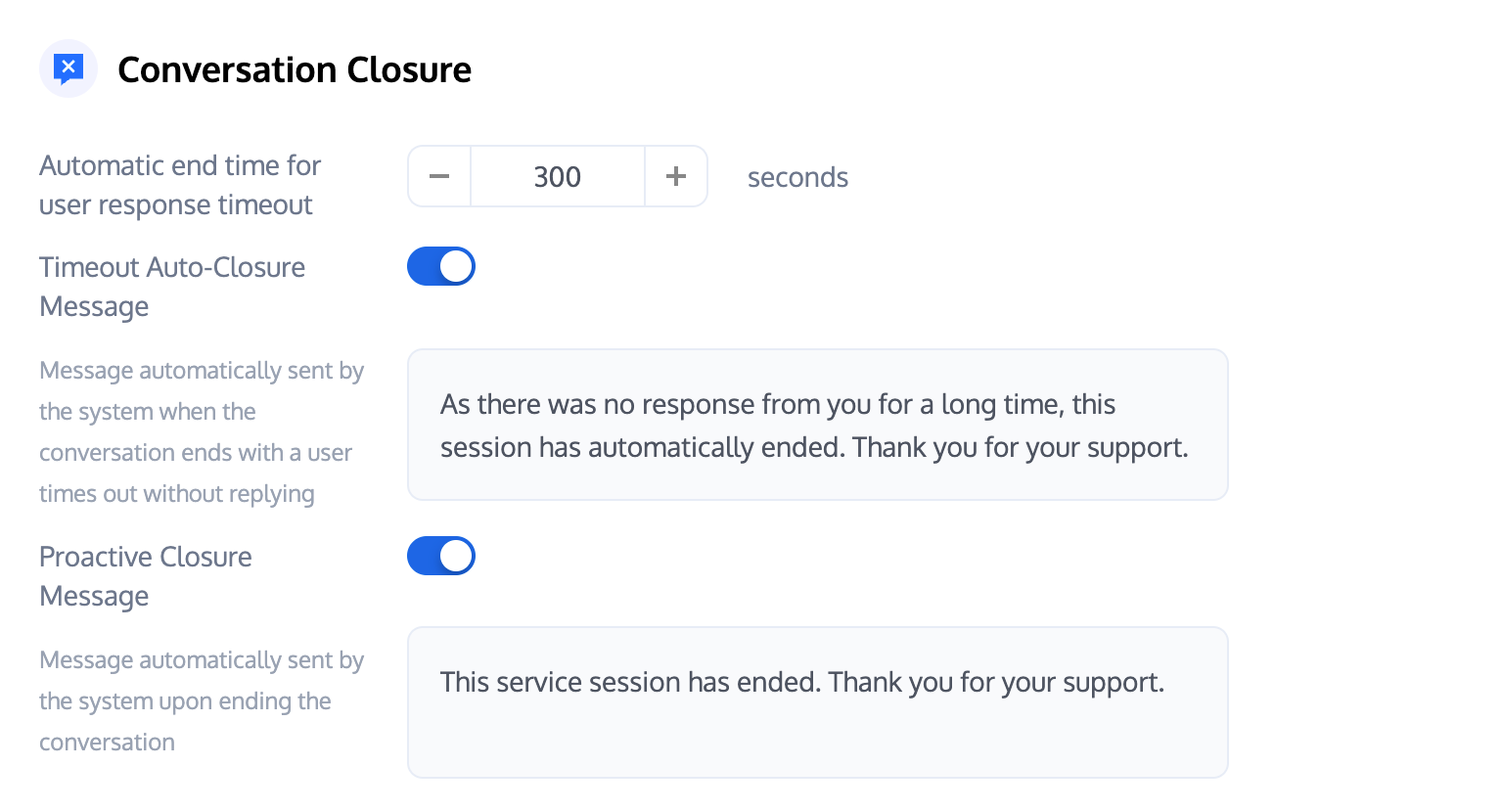Click the Conversation Closure section heading
The image size is (1501, 812).
point(294,69)
